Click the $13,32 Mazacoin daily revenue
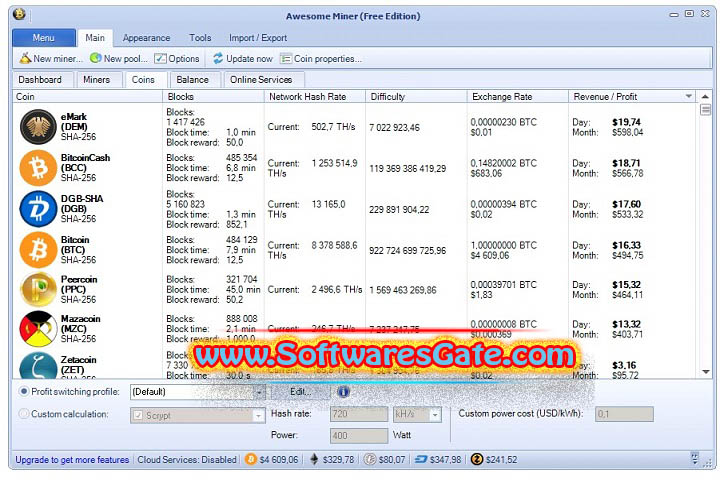The width and height of the screenshot is (720, 480). pos(626,324)
